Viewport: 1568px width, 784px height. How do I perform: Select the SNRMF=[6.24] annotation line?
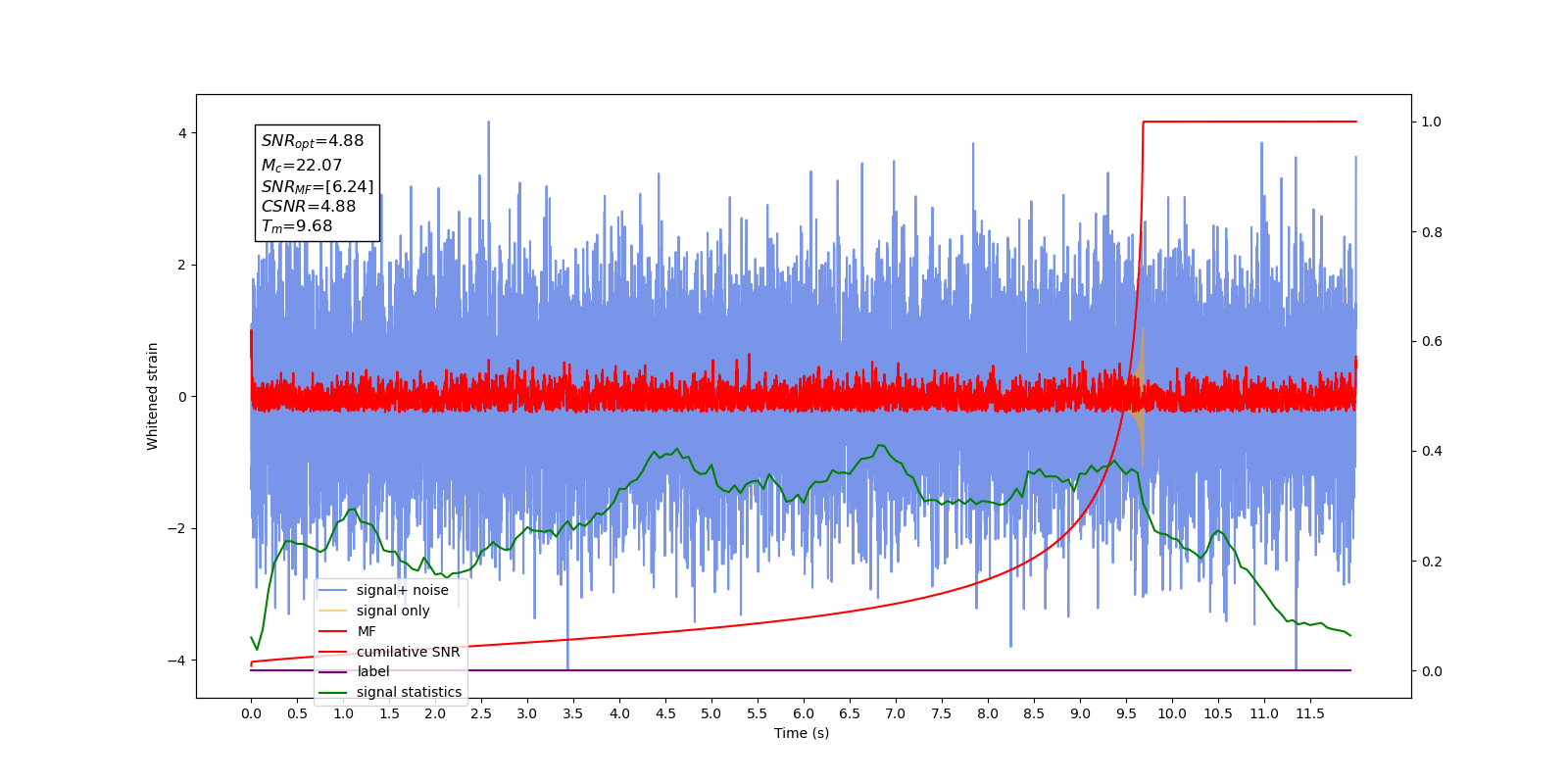click(x=318, y=186)
